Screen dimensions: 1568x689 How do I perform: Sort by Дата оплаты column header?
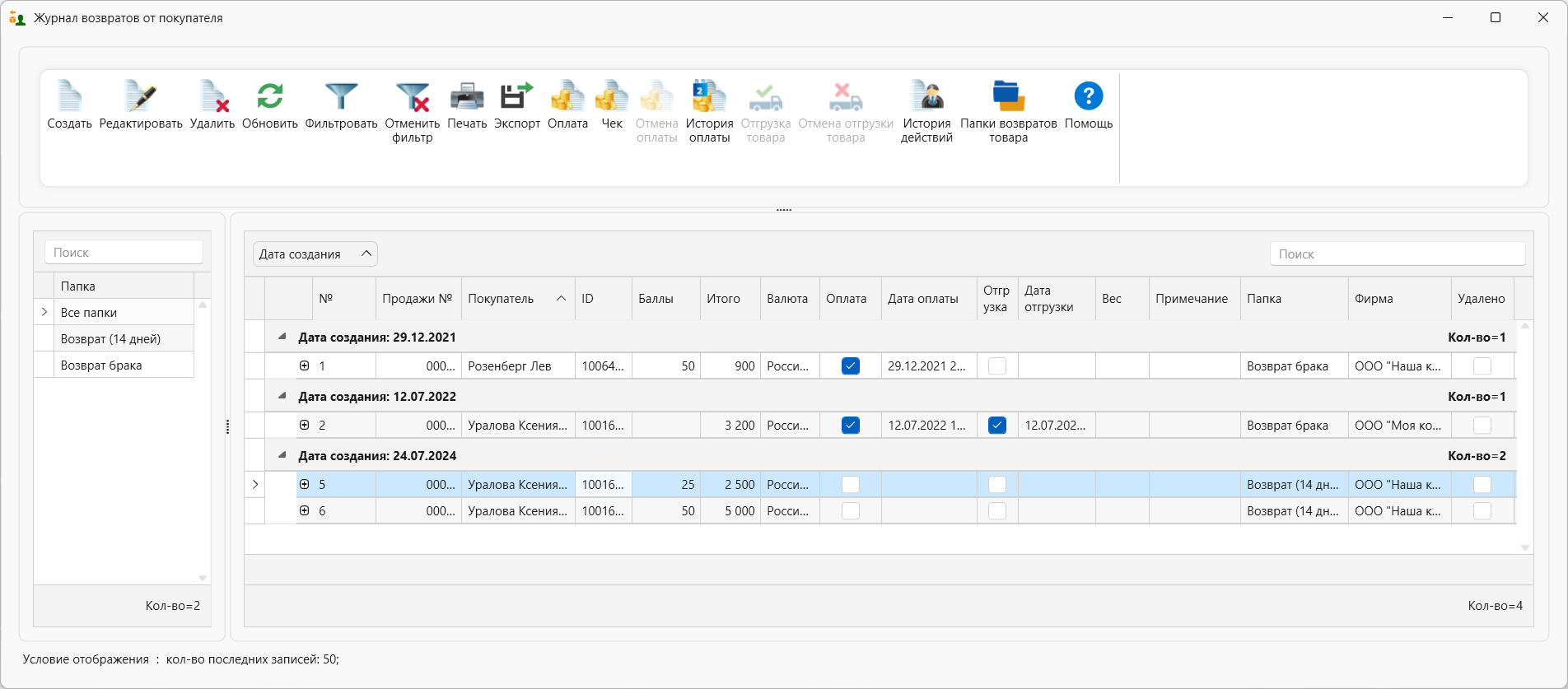pyautogui.click(x=929, y=299)
